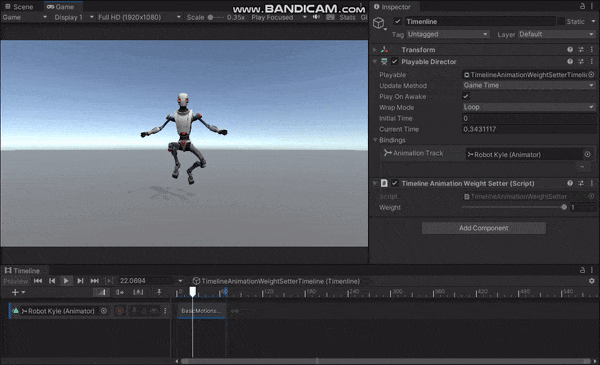
Task: Toggle the Game view shortcuts keyboard icon
Action: (x=330, y=17)
